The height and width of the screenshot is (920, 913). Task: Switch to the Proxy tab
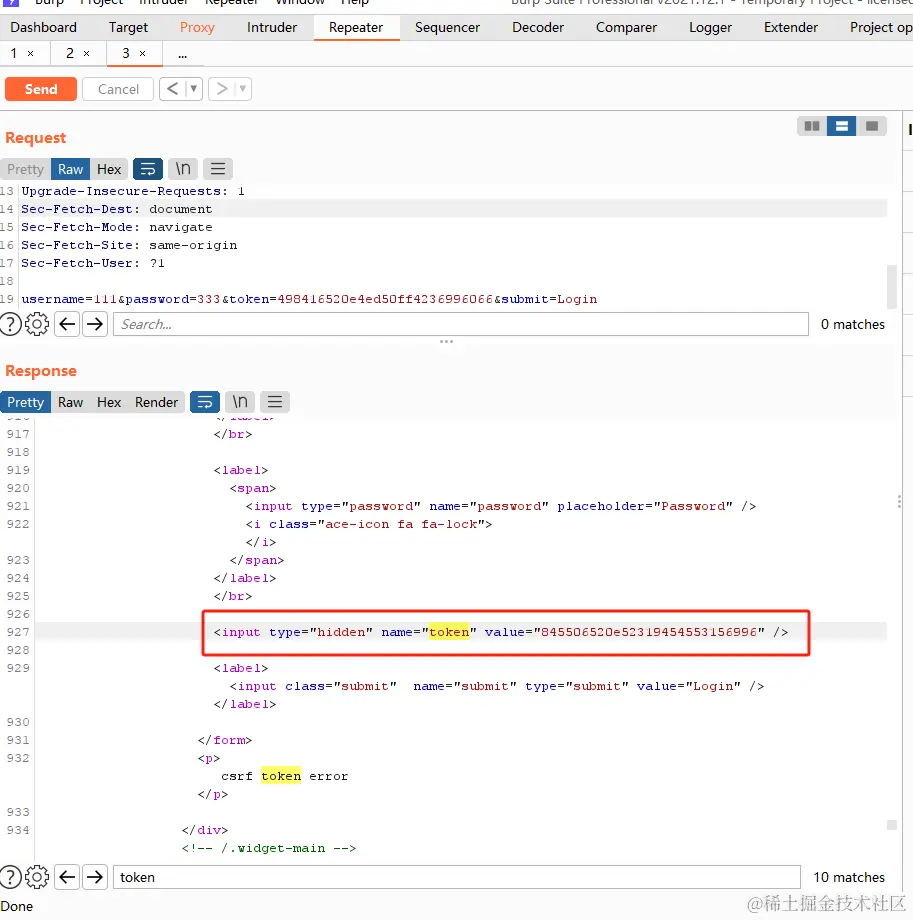click(197, 28)
